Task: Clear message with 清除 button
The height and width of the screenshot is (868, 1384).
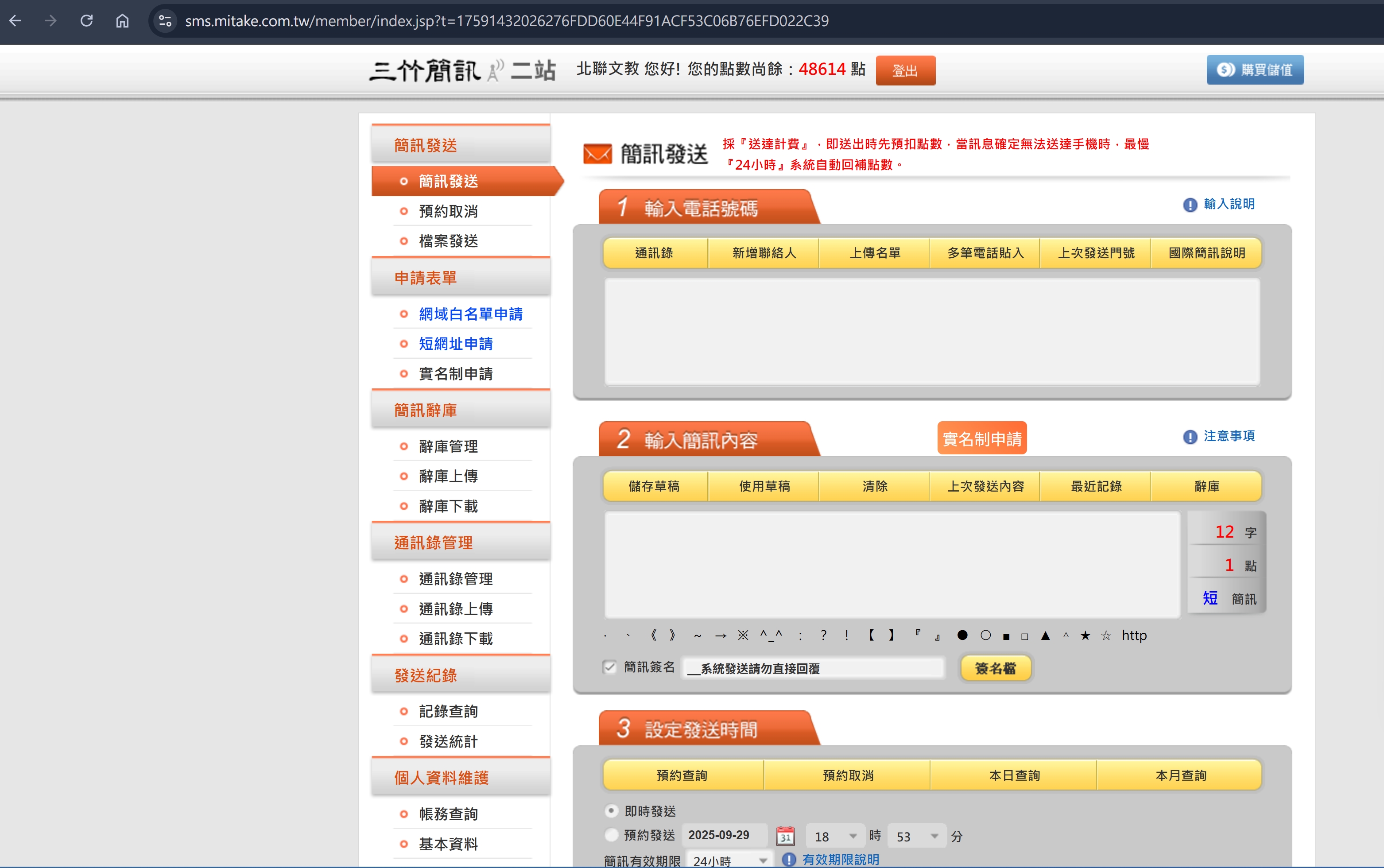Action: click(x=875, y=486)
